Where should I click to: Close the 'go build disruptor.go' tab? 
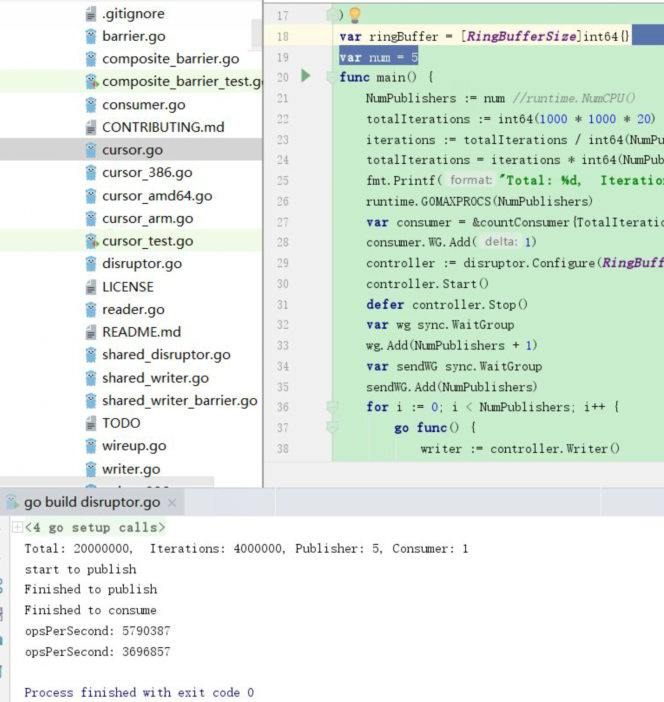click(172, 503)
